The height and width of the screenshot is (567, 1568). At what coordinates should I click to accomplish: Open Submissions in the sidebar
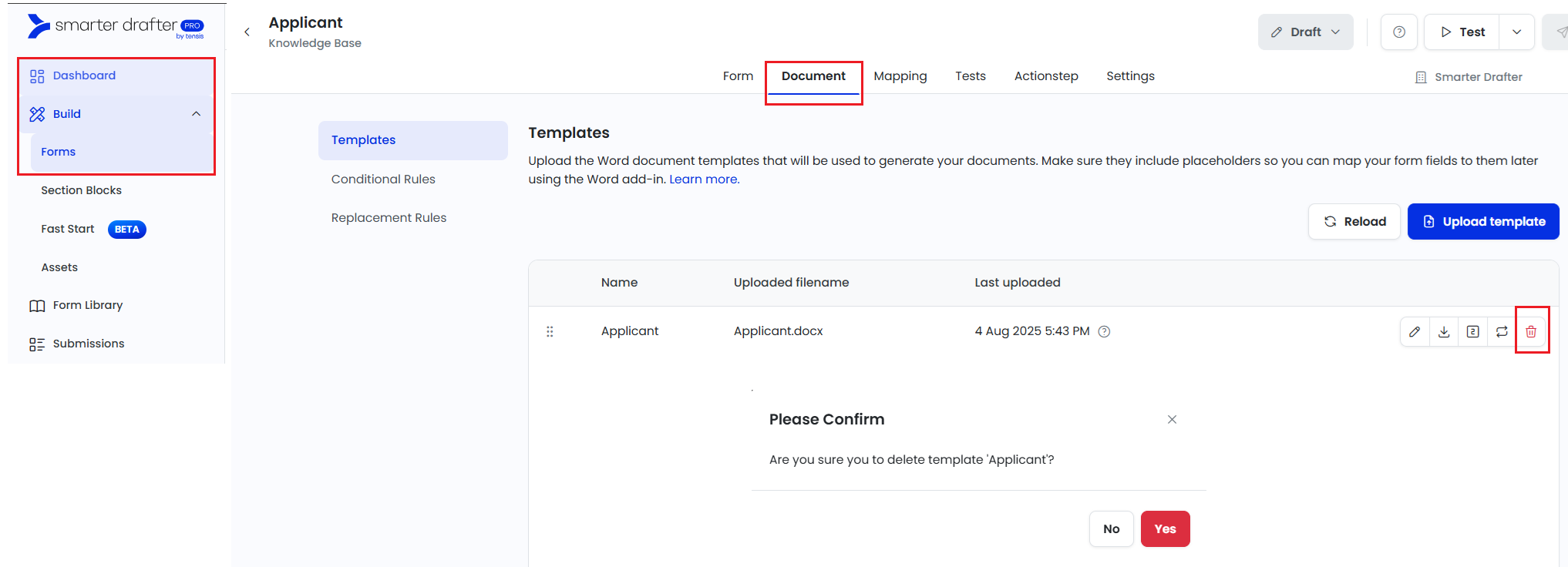pyautogui.click(x=88, y=344)
